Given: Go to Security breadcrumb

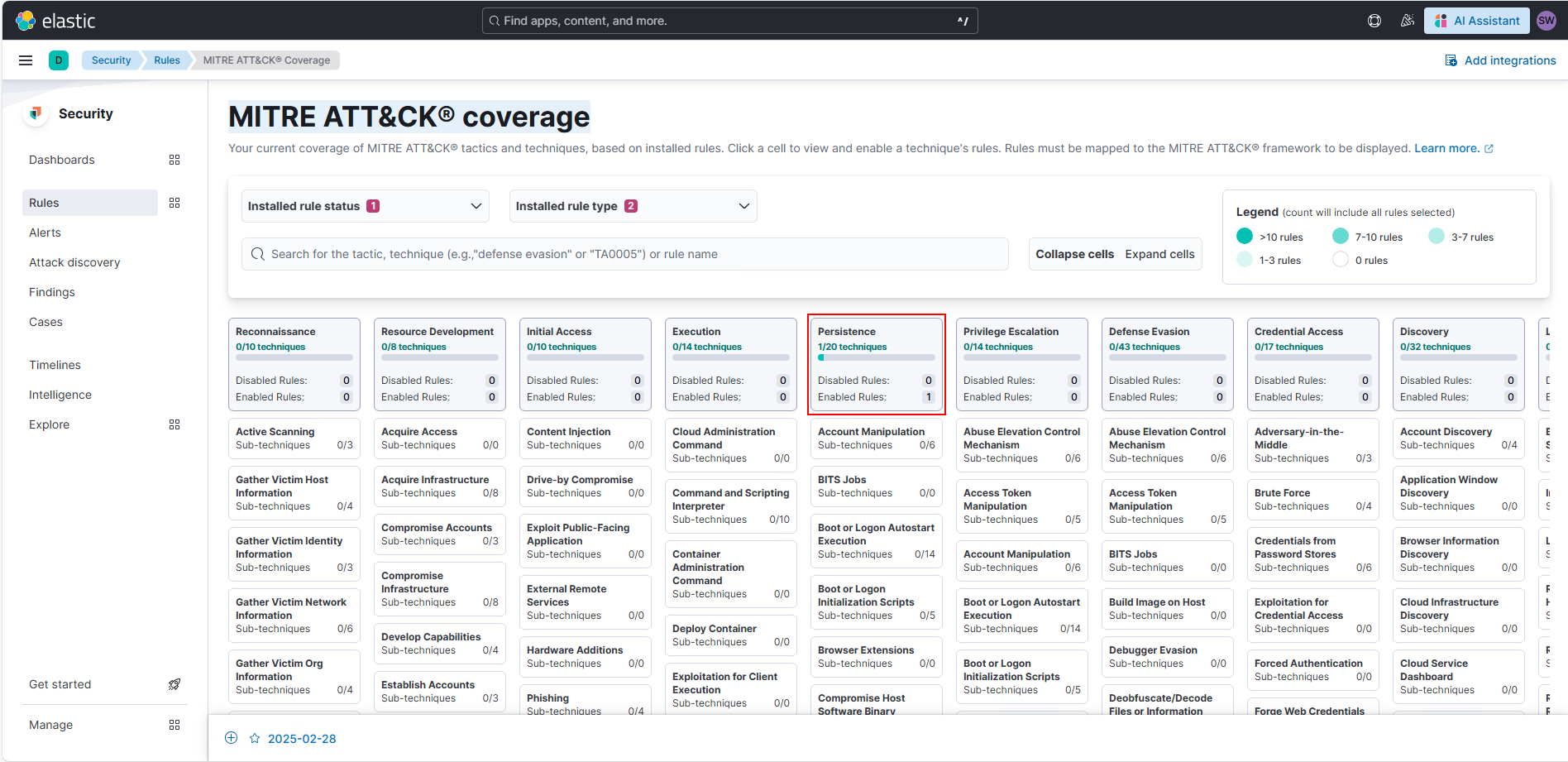Looking at the screenshot, I should [111, 60].
